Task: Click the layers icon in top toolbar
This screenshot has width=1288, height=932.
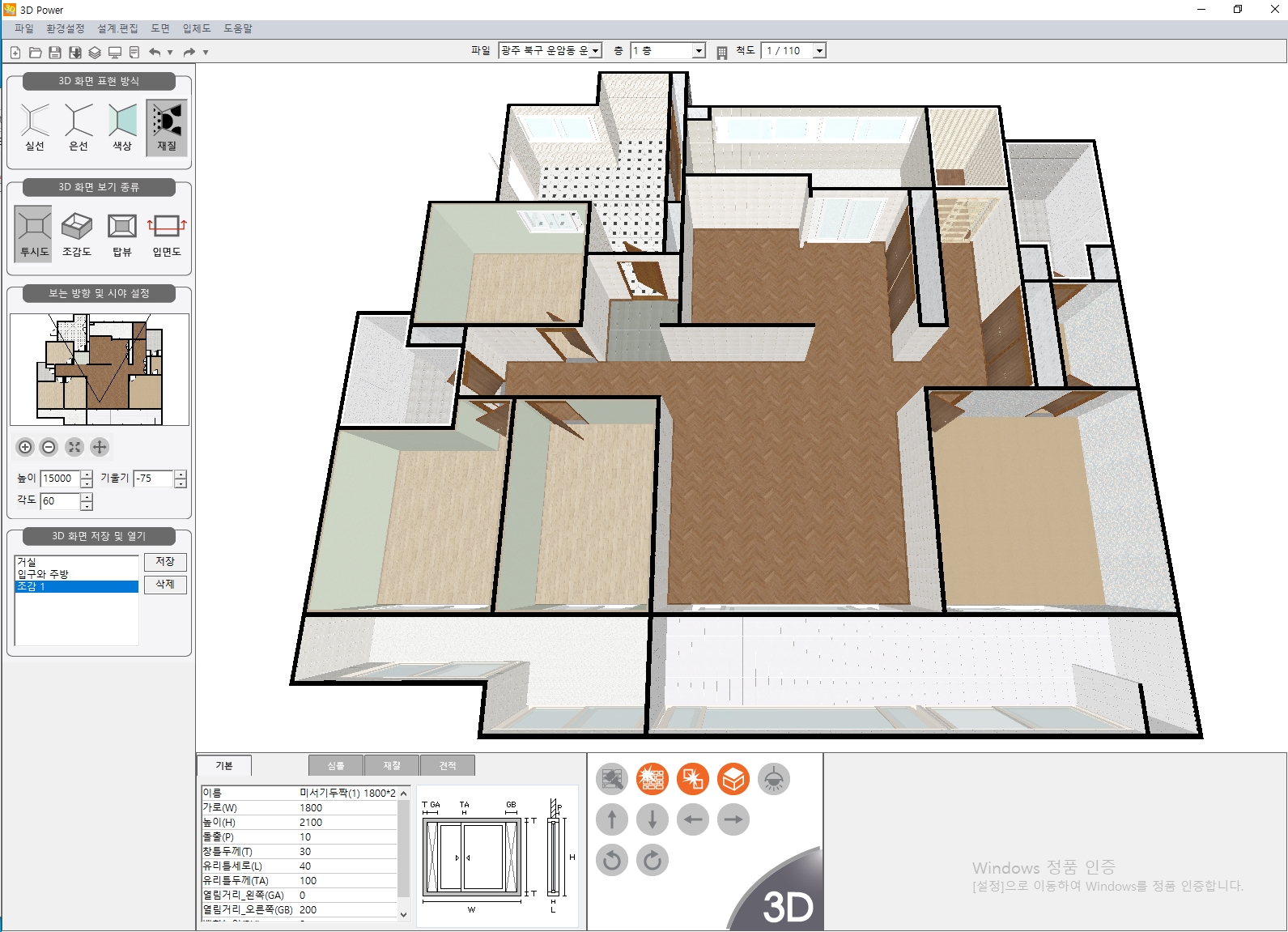Action: [95, 53]
